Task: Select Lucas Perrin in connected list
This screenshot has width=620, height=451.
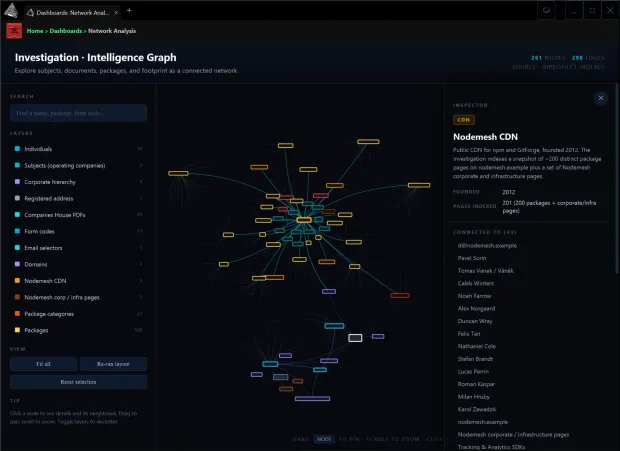Action: 473,372
